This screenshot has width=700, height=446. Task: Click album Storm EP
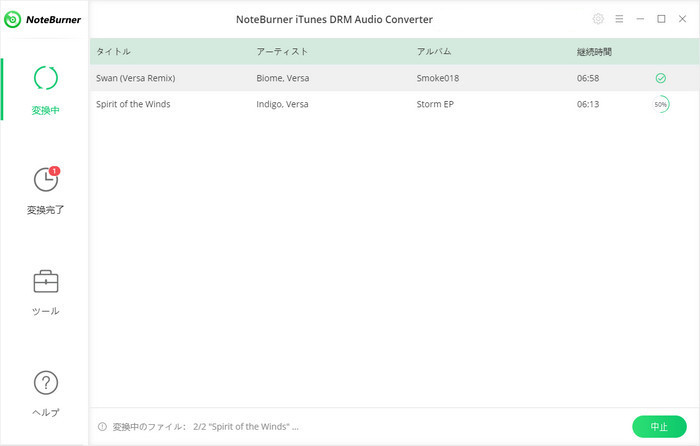pyautogui.click(x=435, y=104)
